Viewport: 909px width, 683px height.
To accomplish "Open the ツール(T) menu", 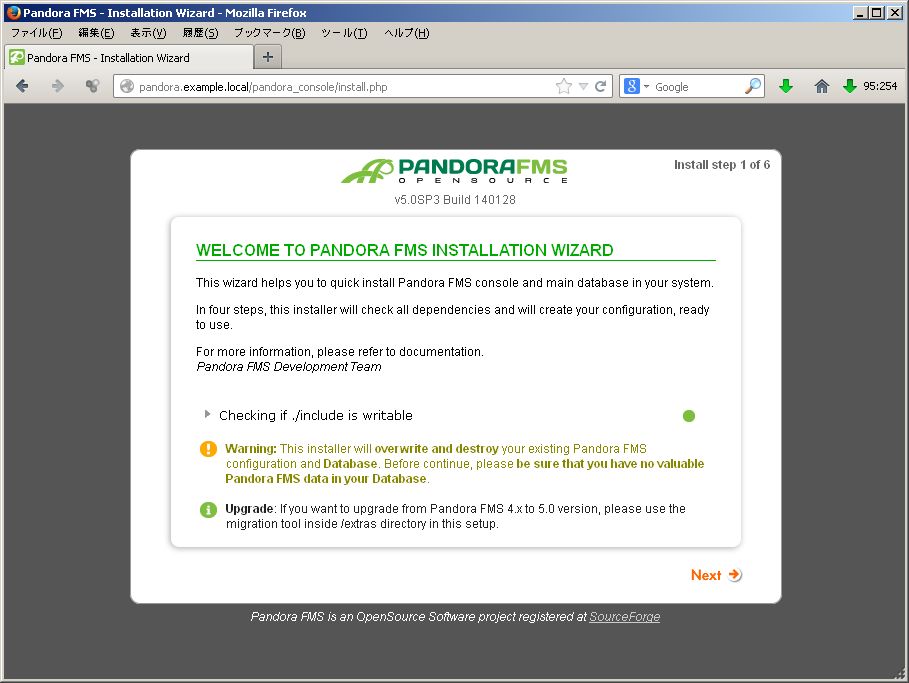I will pyautogui.click(x=344, y=33).
